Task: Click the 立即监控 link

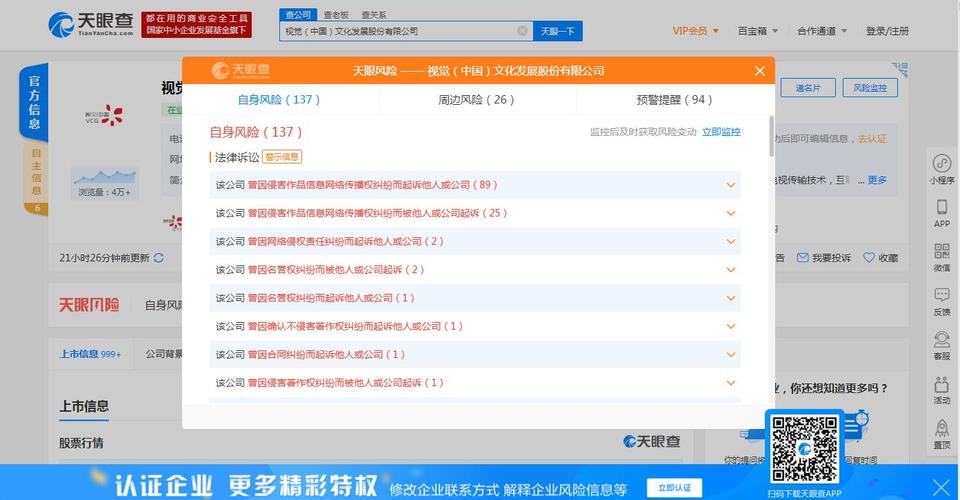Action: (x=721, y=132)
